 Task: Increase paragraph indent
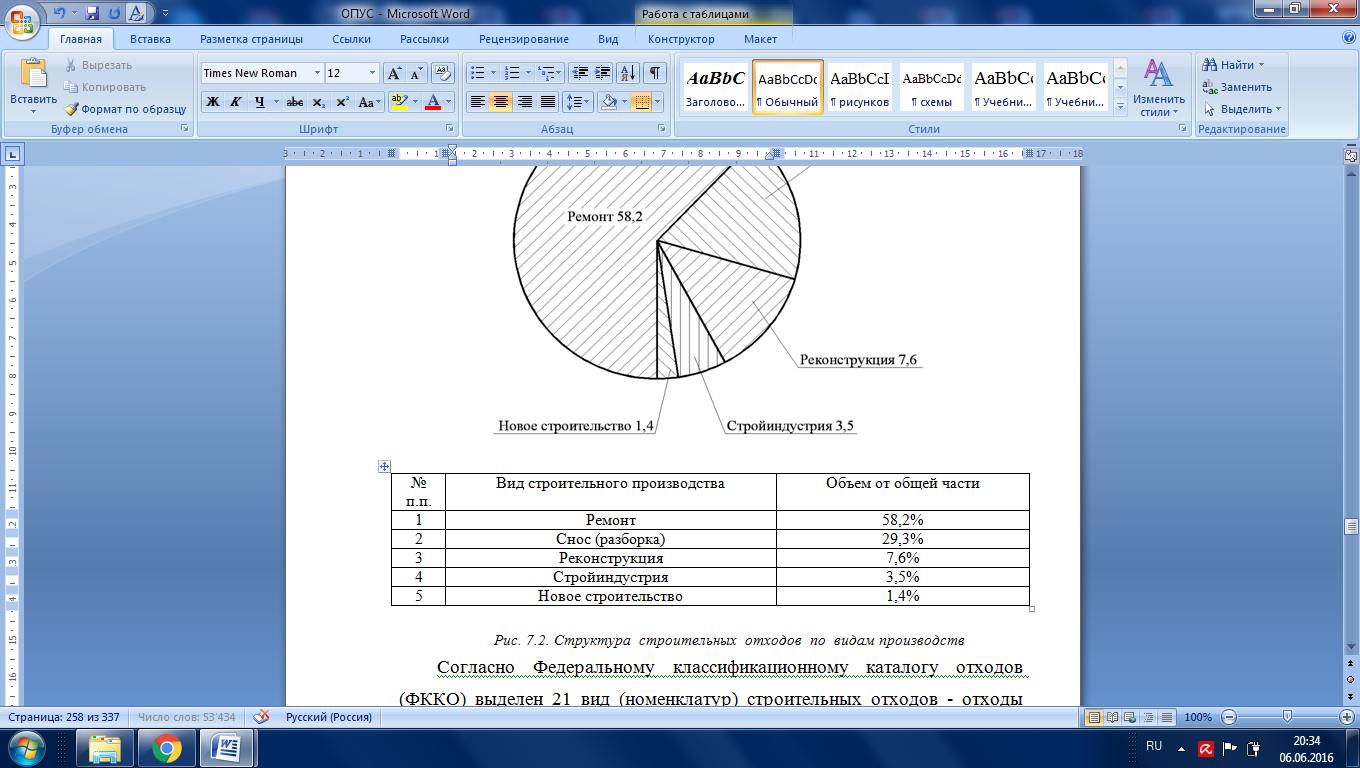(x=603, y=73)
